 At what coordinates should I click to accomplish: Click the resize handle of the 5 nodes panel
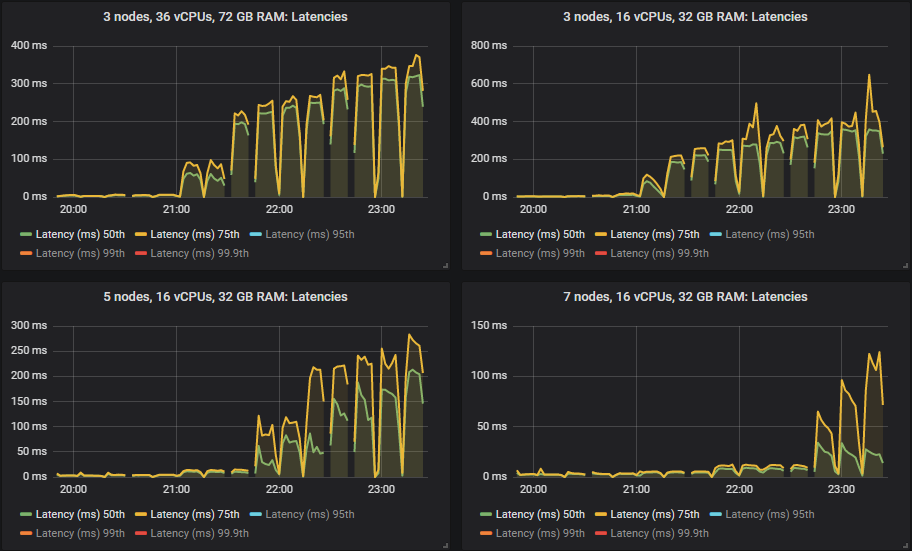pyautogui.click(x=444, y=545)
